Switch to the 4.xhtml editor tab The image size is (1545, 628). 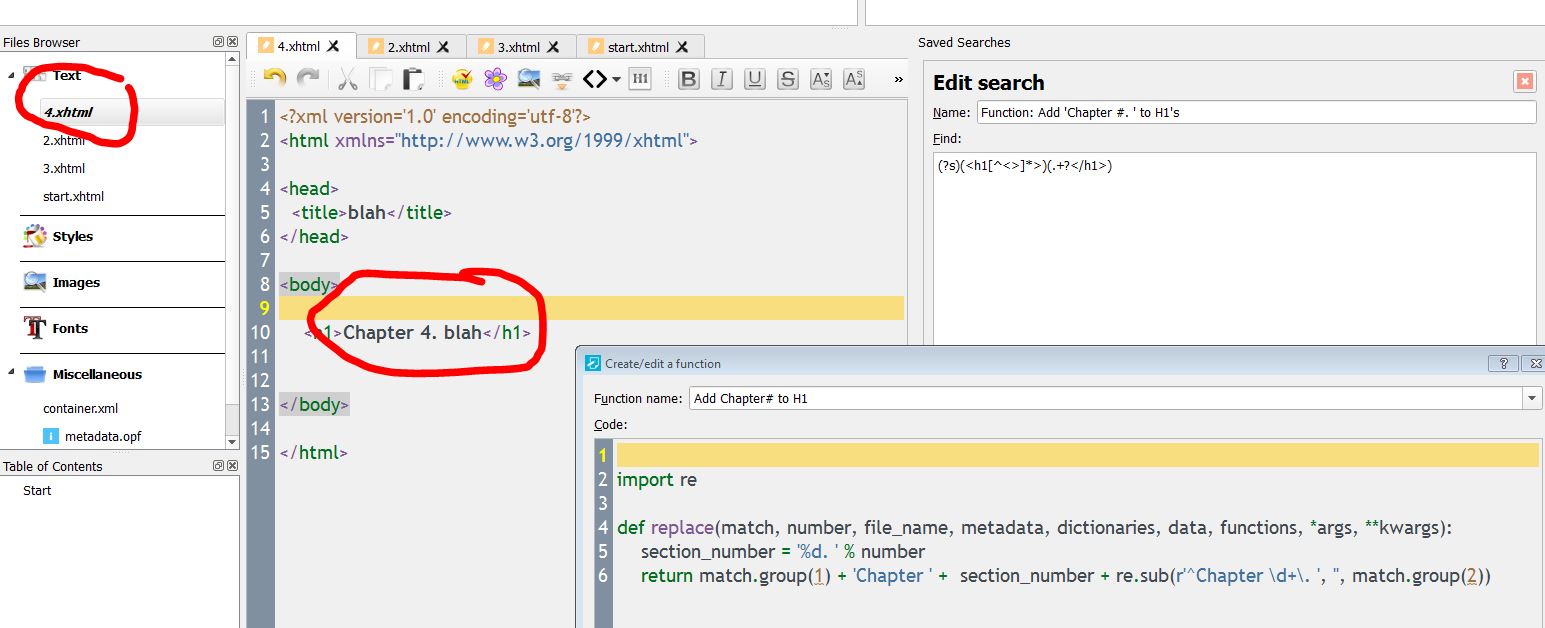pos(300,46)
